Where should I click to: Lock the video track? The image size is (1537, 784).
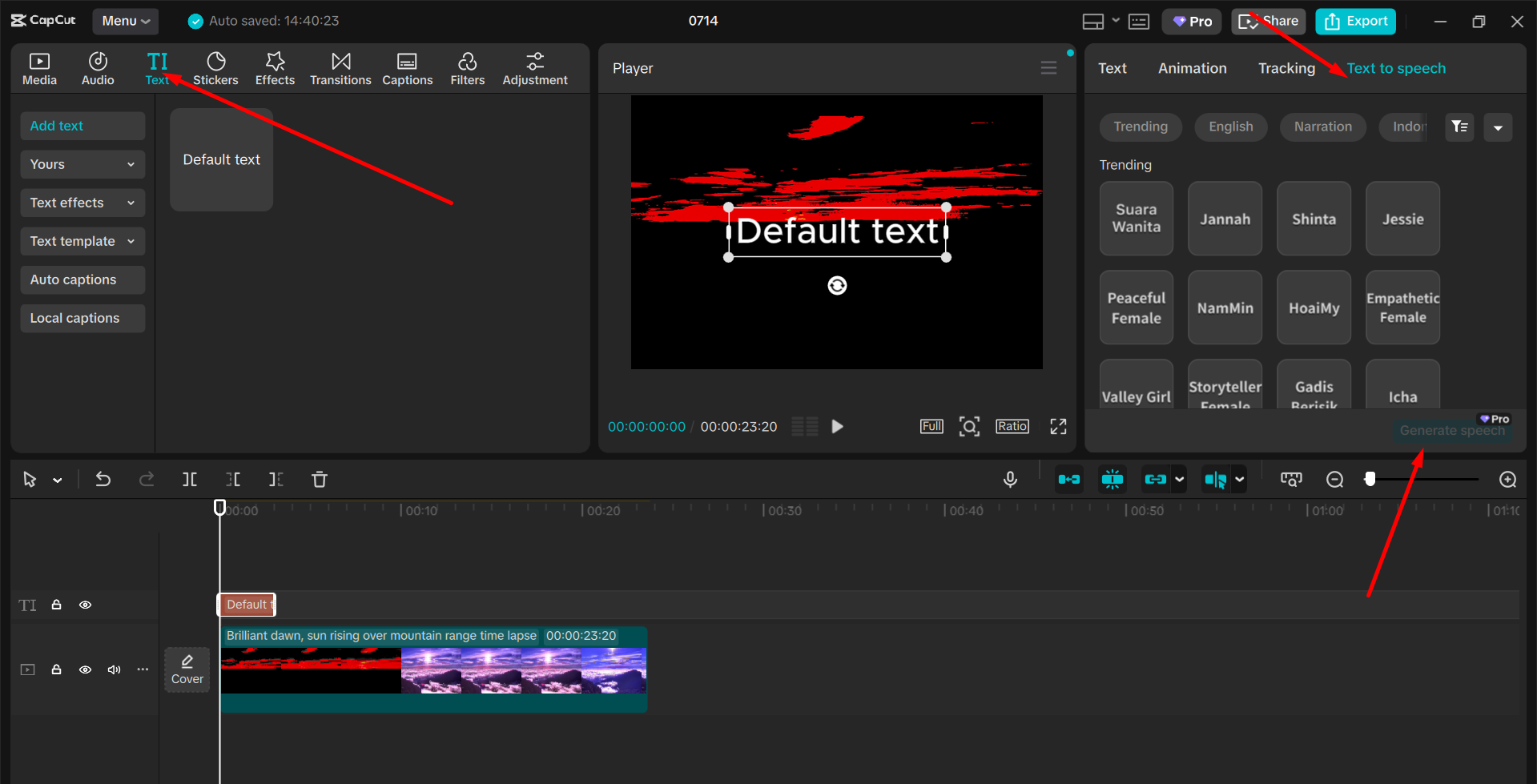[x=56, y=669]
